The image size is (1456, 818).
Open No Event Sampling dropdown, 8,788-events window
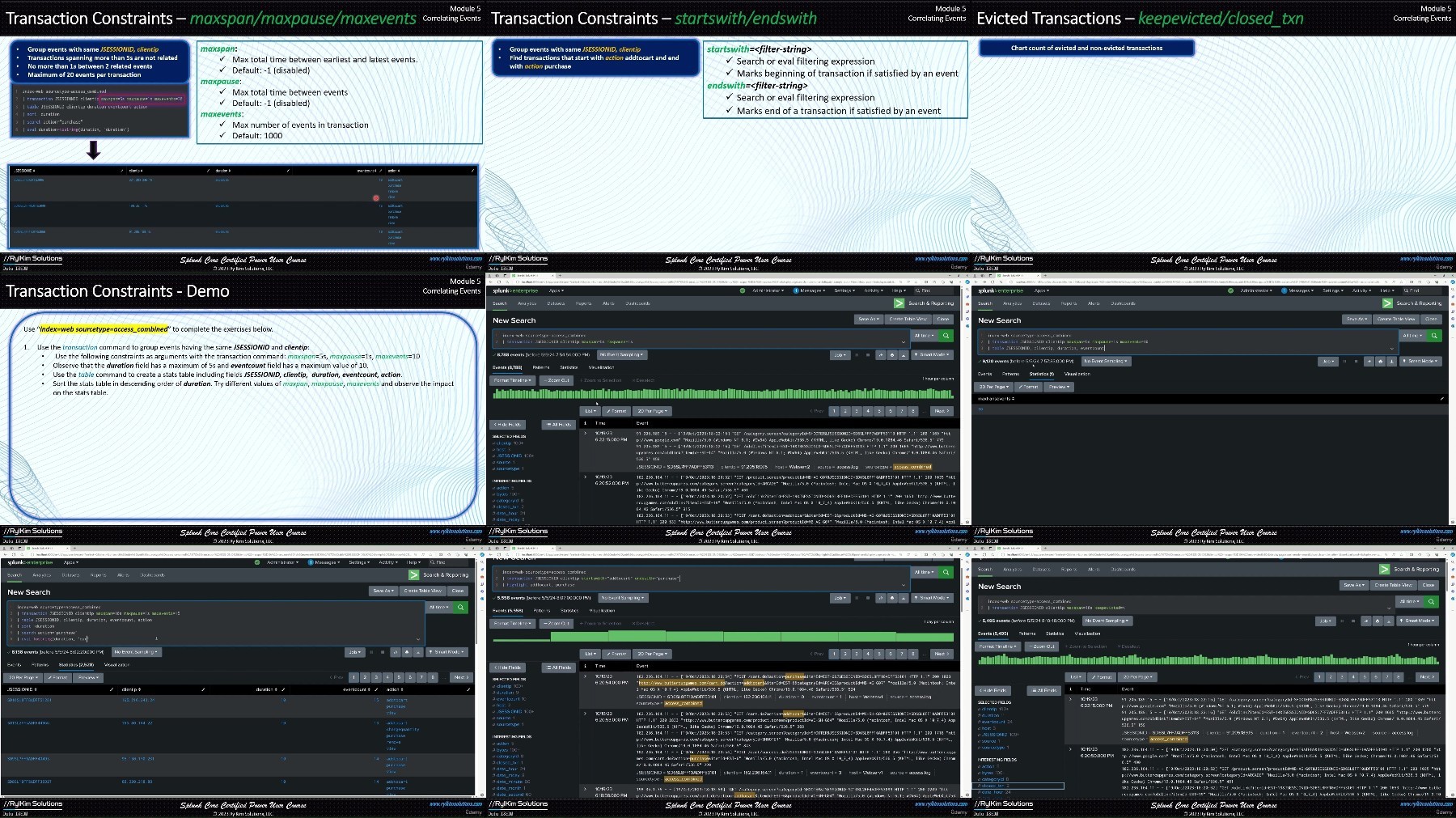pyautogui.click(x=622, y=354)
